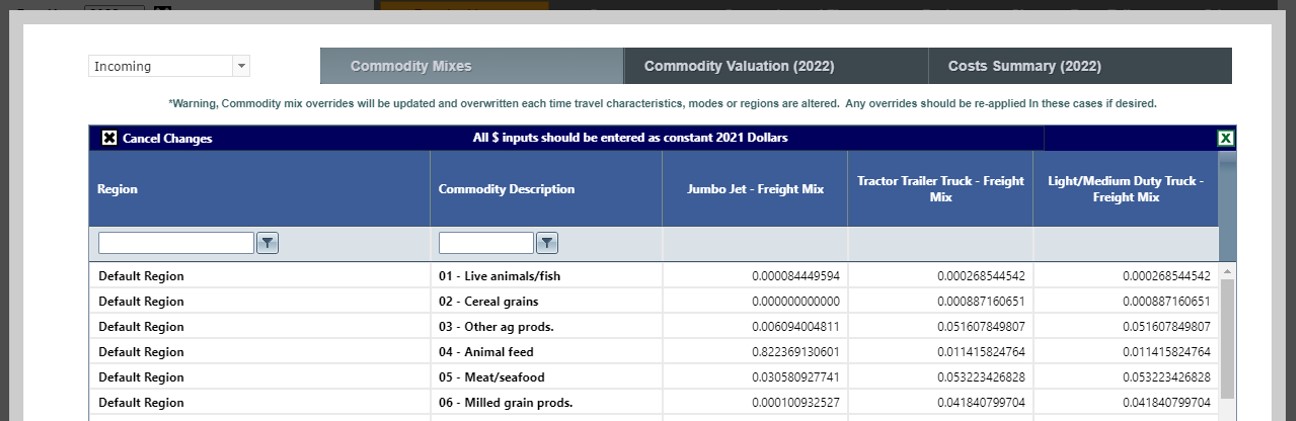
Task: Select the 03 - Other ag prods. row
Action: point(654,326)
